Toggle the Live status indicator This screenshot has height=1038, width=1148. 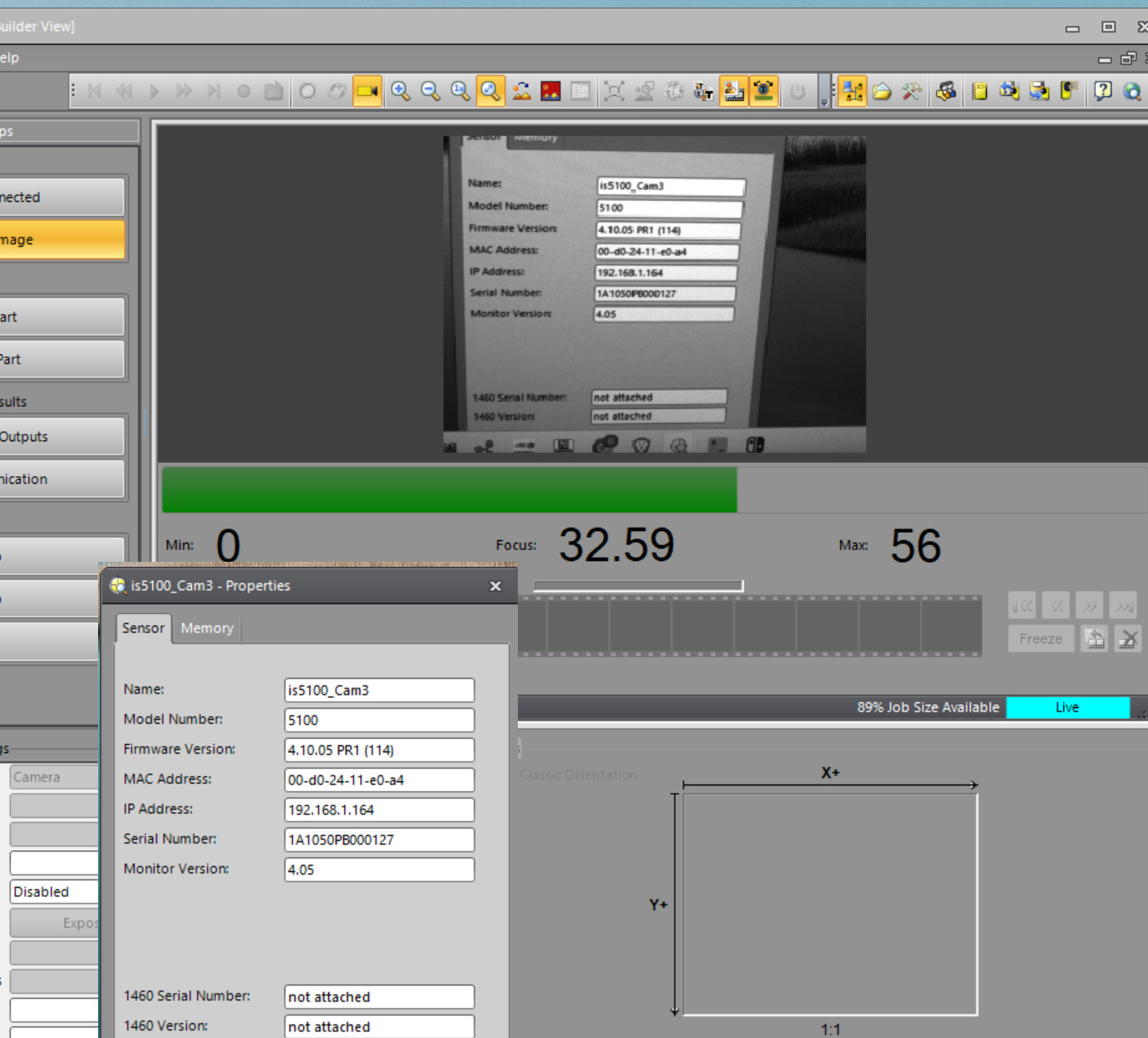click(x=1067, y=707)
